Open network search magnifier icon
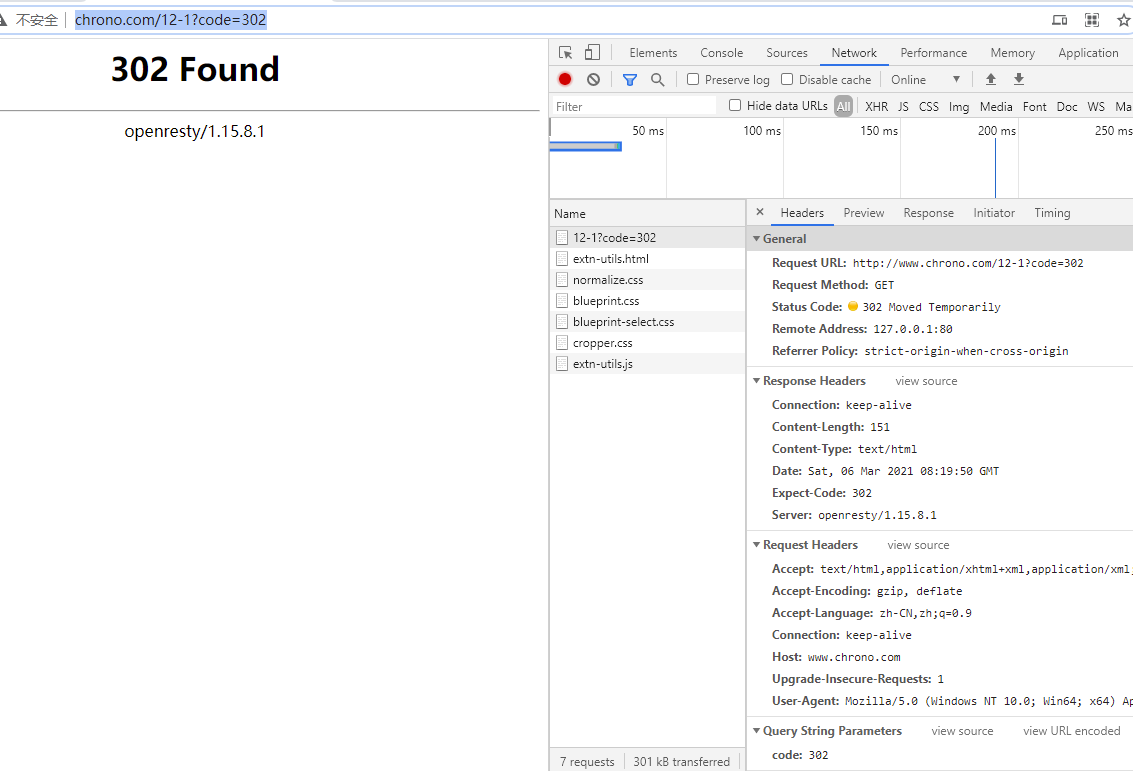1133x771 pixels. coord(657,80)
